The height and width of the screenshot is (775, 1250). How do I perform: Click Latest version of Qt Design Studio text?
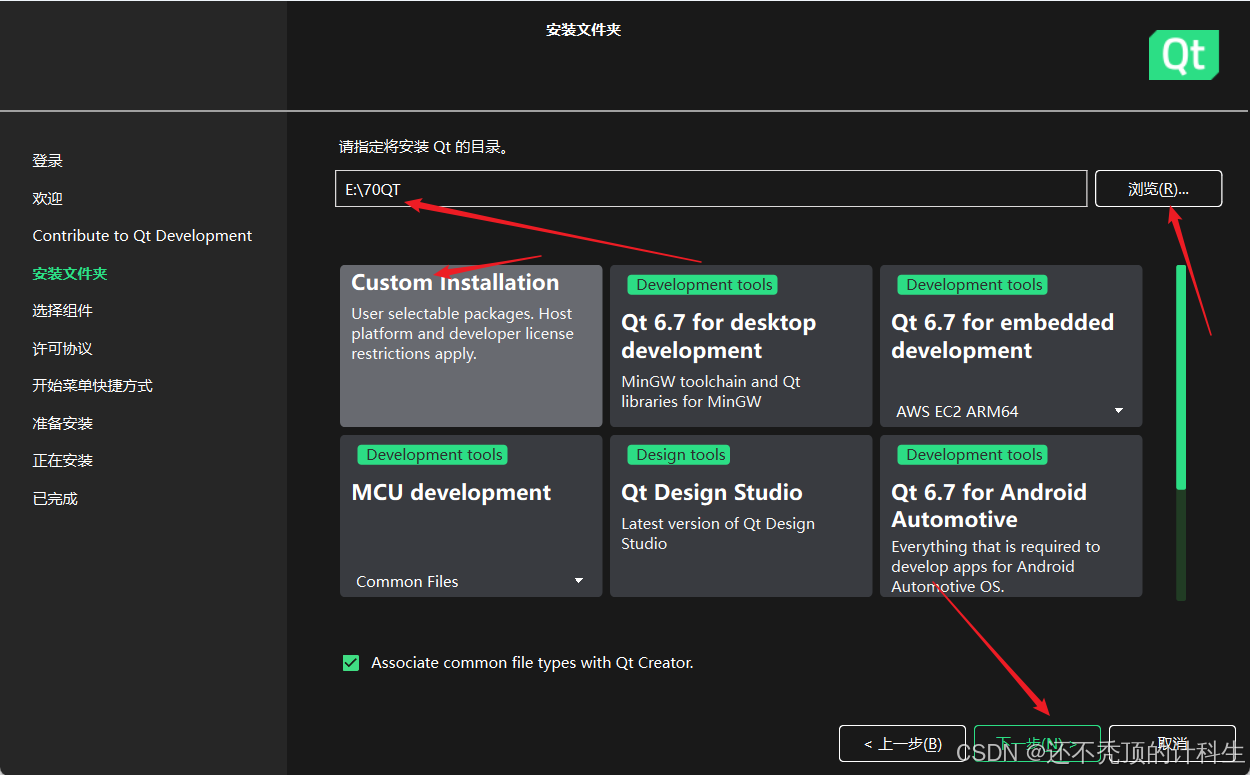[718, 534]
